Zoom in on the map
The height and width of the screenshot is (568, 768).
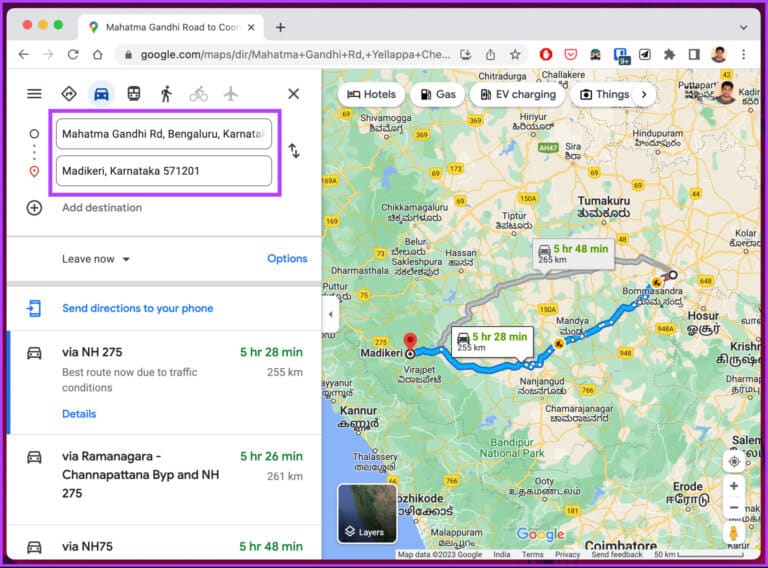point(734,486)
